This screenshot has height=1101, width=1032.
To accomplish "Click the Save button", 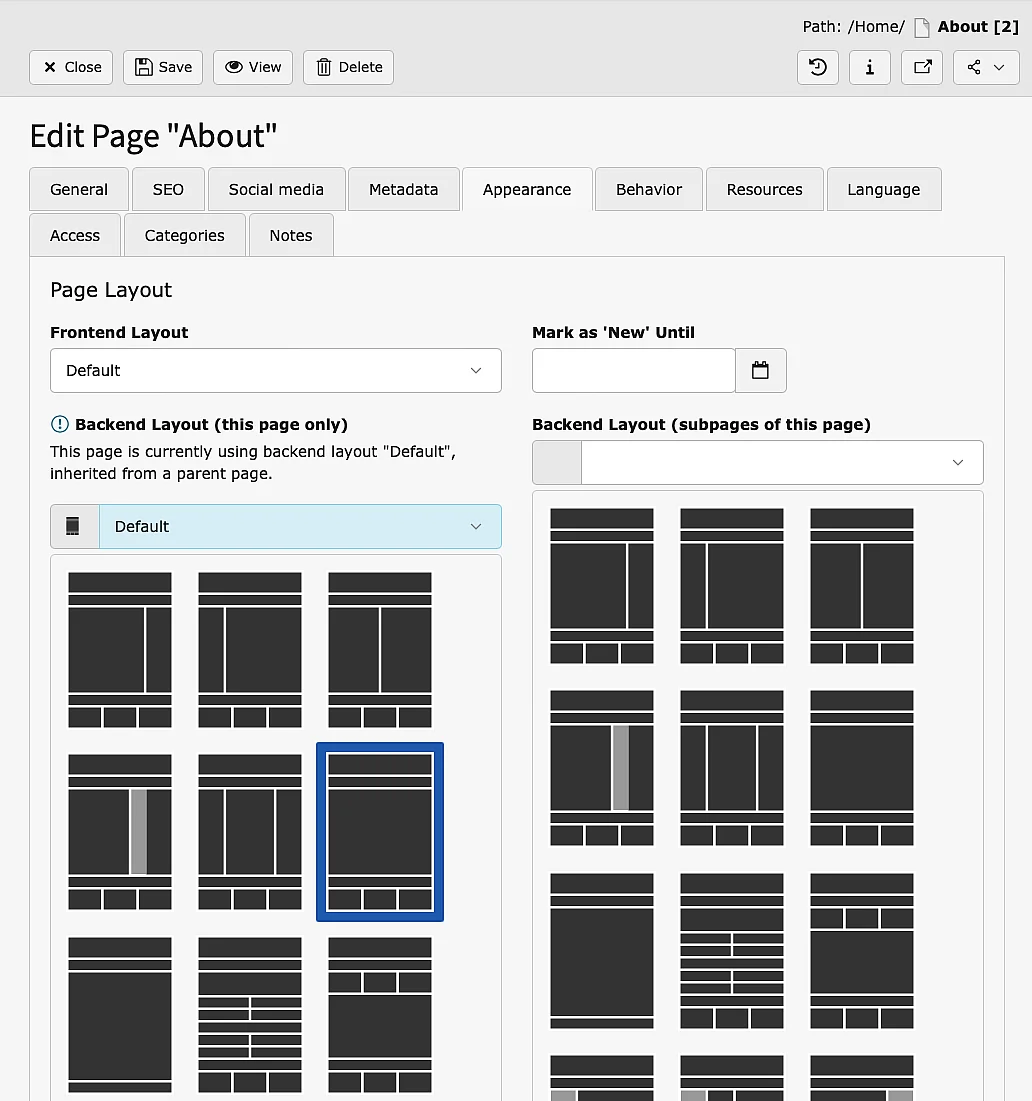I will (x=163, y=67).
